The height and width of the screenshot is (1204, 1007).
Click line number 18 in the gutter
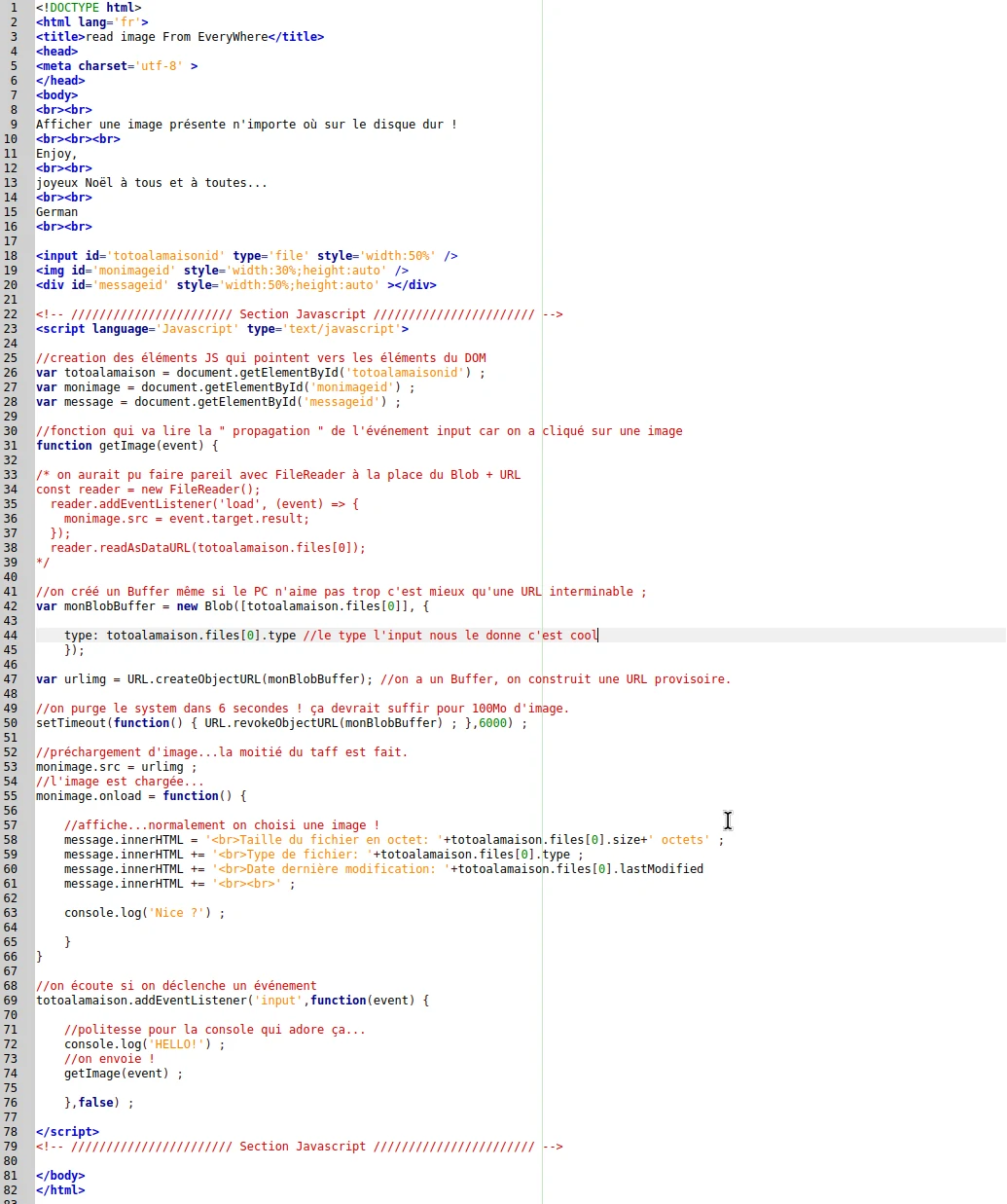pyautogui.click(x=11, y=256)
